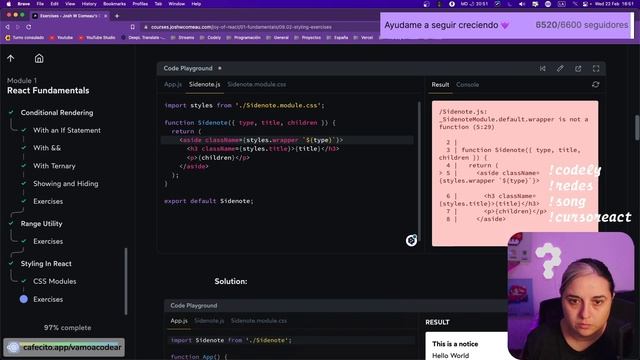Open the File menu
This screenshot has width=640, height=360.
[40, 4]
